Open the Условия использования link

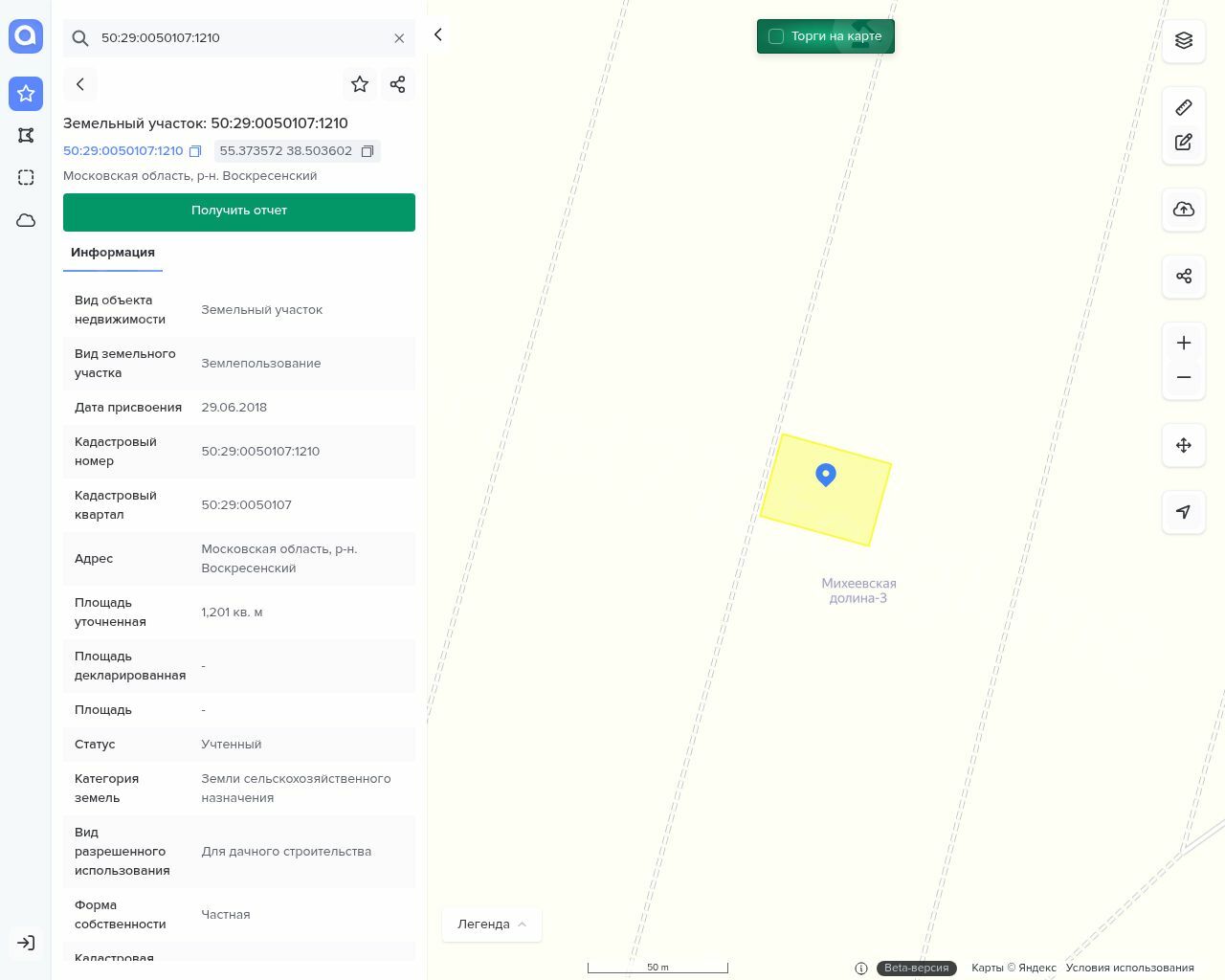(1129, 968)
